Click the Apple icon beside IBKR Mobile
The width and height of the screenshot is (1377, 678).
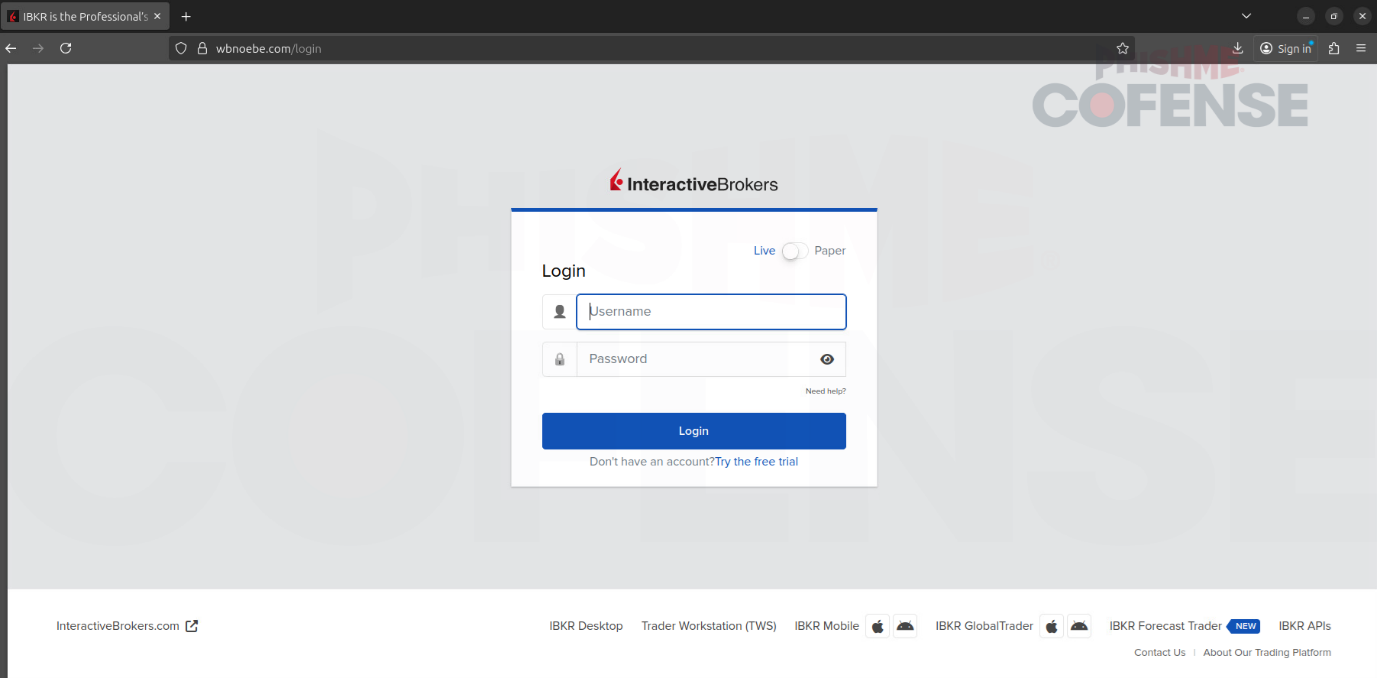pos(877,626)
